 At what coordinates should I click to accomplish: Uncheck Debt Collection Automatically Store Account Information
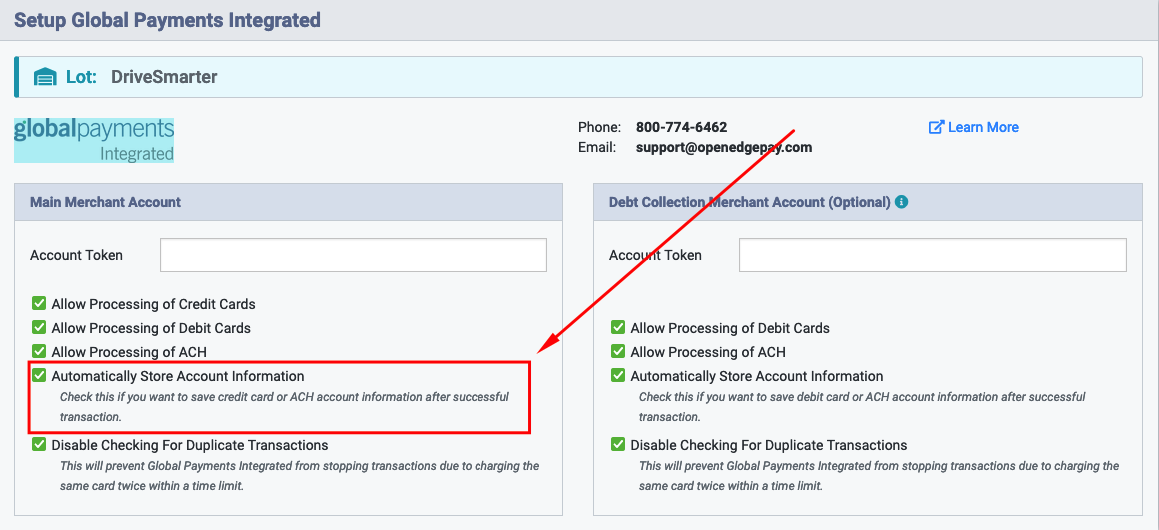point(618,376)
